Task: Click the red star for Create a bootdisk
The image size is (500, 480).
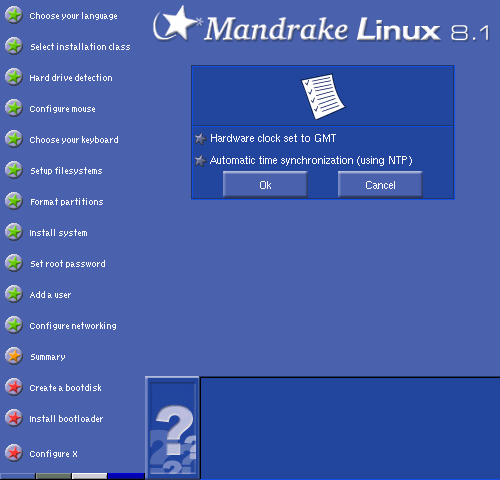Action: pos(14,387)
